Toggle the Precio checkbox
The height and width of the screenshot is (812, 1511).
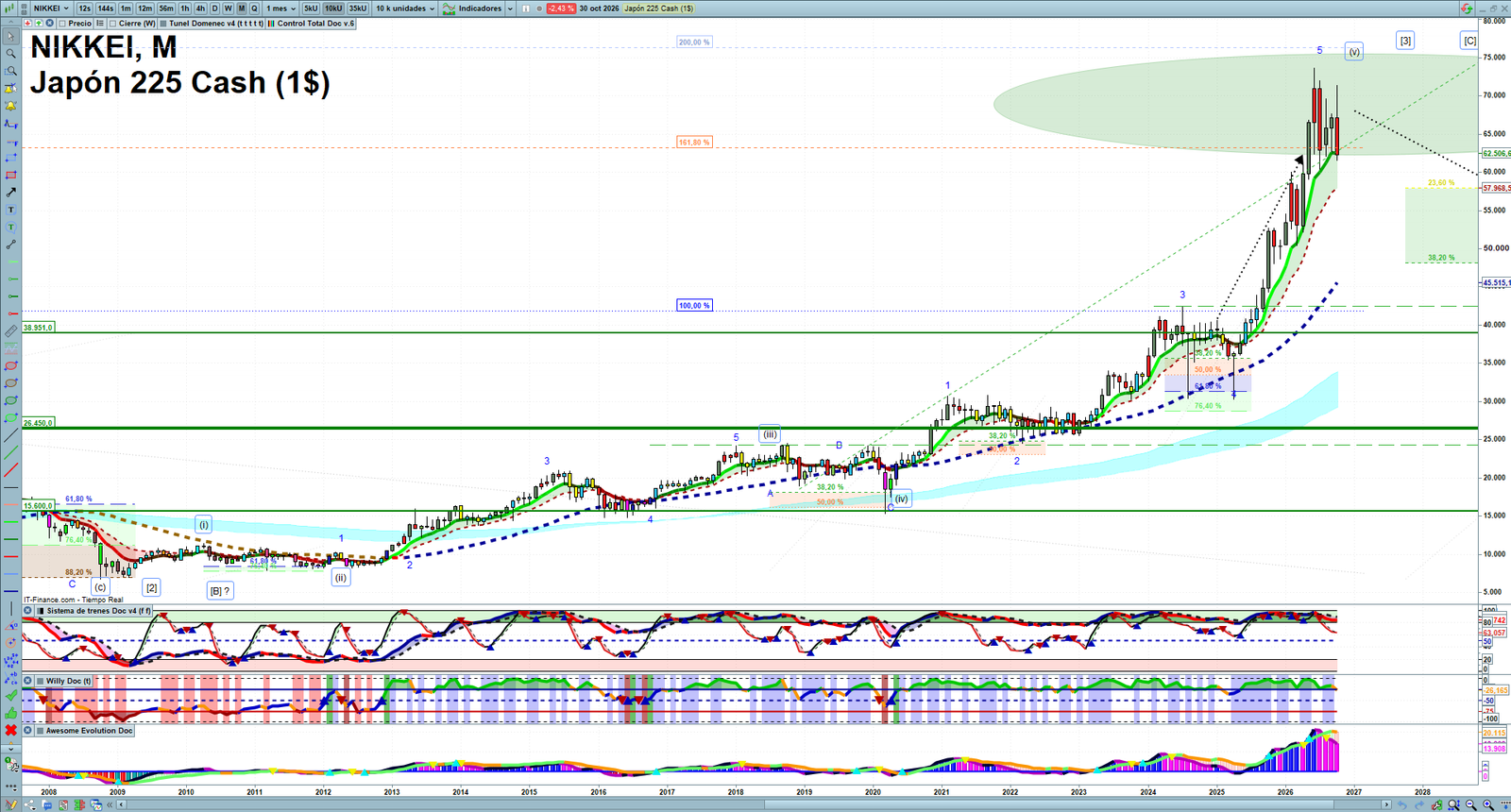coord(62,24)
